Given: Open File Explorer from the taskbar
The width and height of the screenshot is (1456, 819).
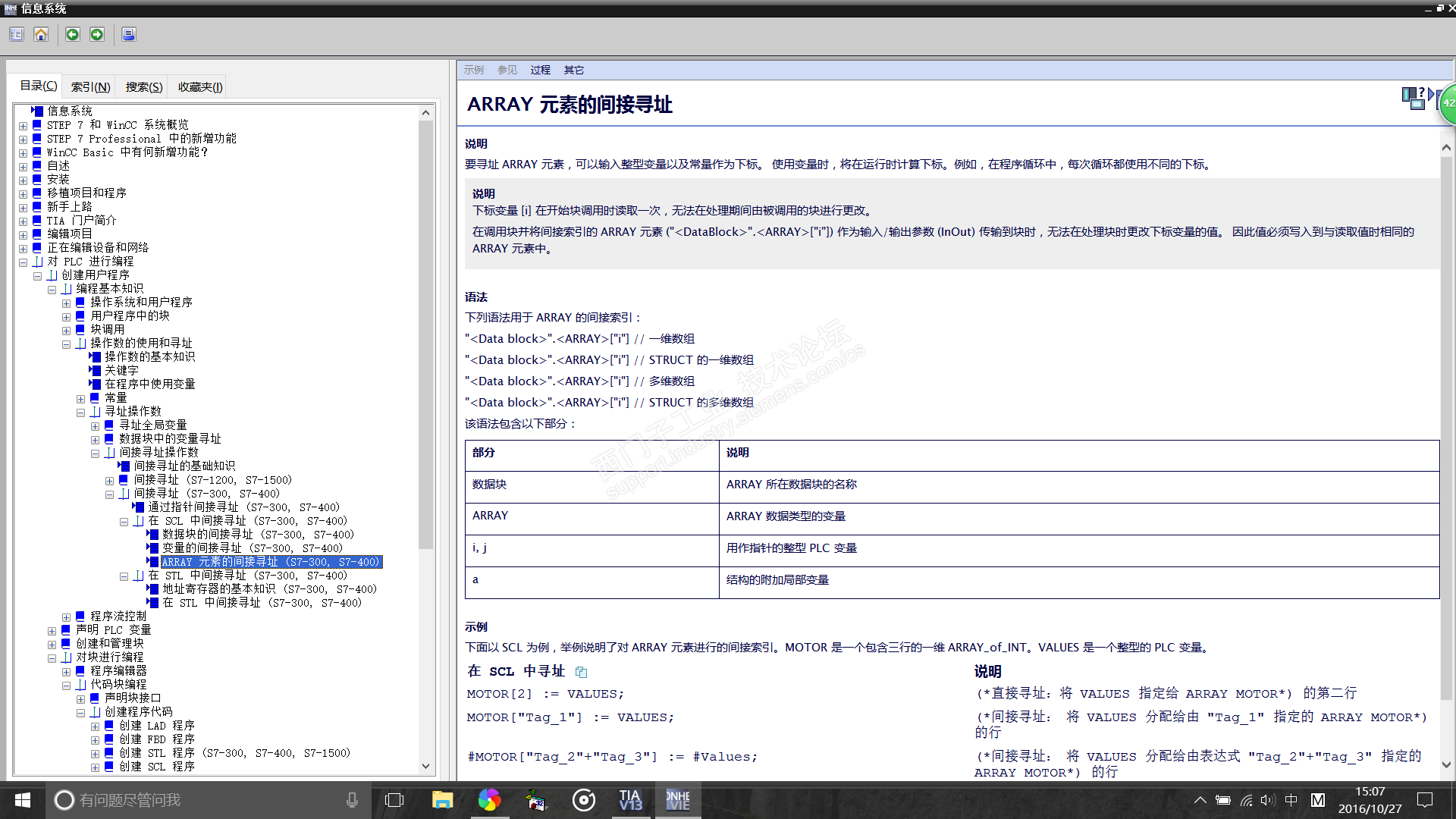Looking at the screenshot, I should click(x=442, y=800).
